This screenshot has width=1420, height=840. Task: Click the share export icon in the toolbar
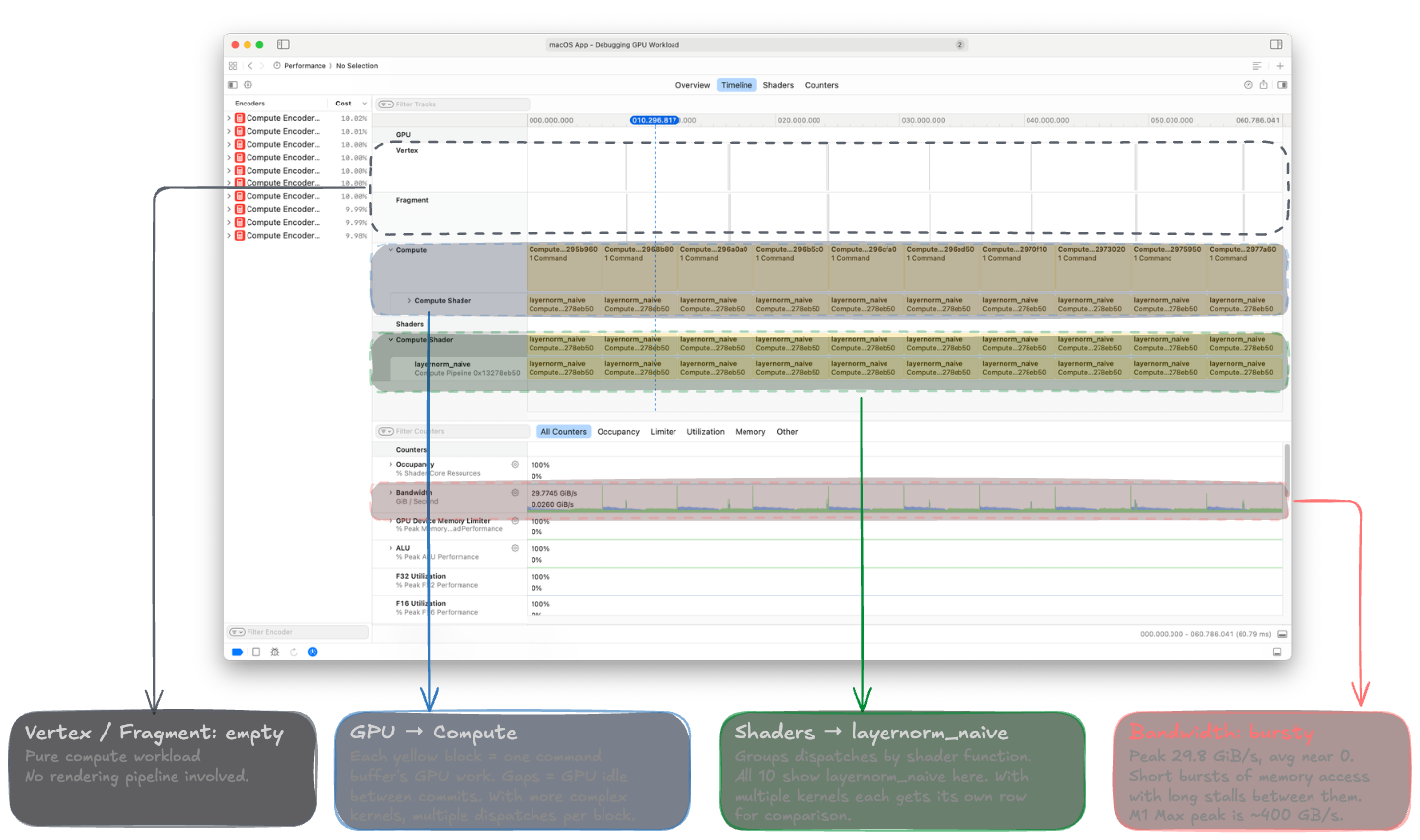(x=1263, y=84)
